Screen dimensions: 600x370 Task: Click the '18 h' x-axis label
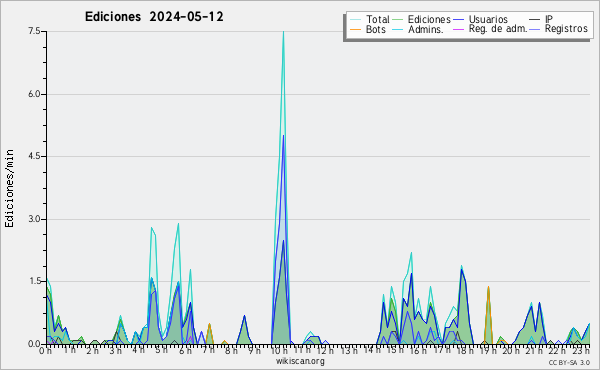click(465, 350)
